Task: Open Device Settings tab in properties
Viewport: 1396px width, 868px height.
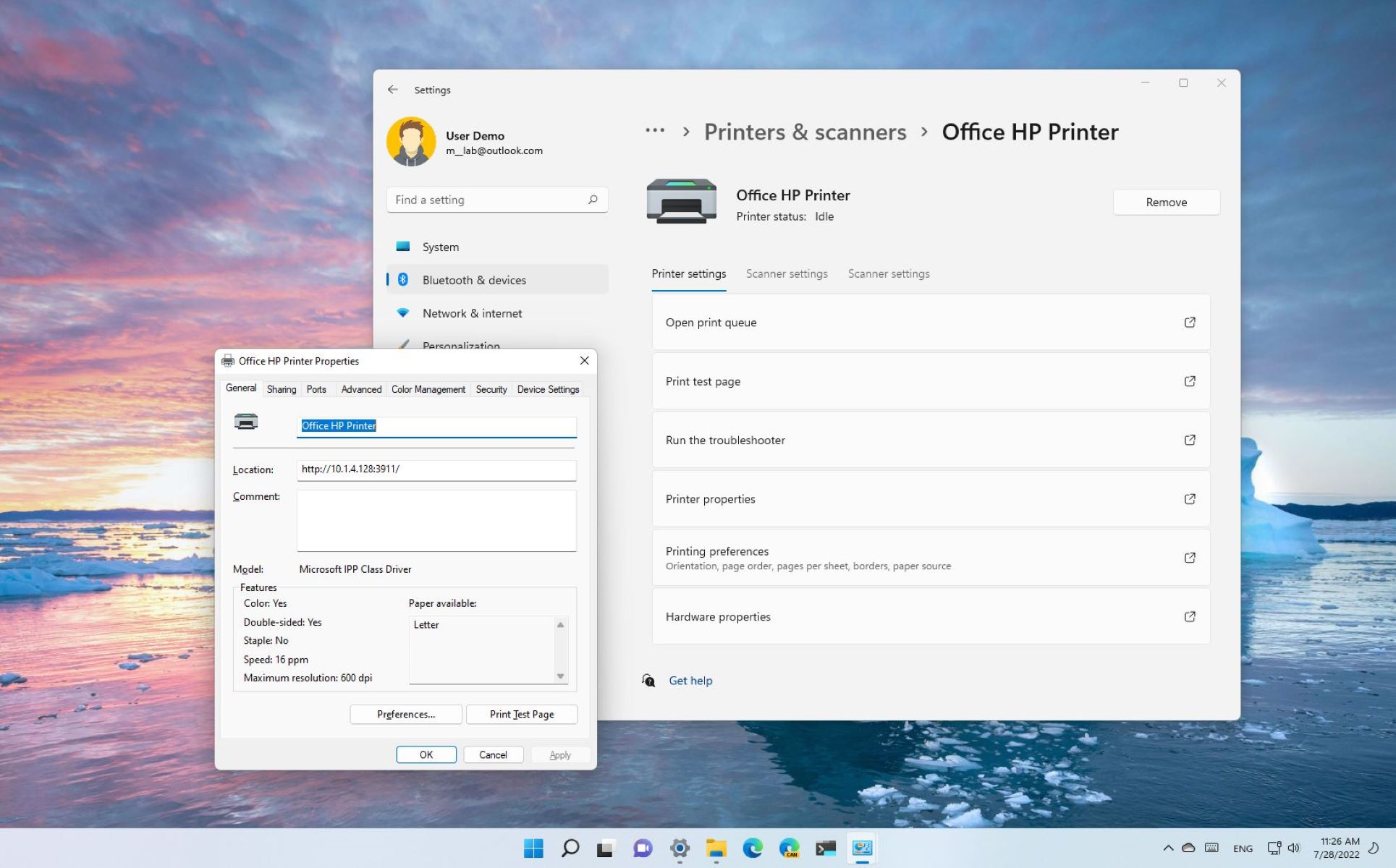Action: (548, 389)
